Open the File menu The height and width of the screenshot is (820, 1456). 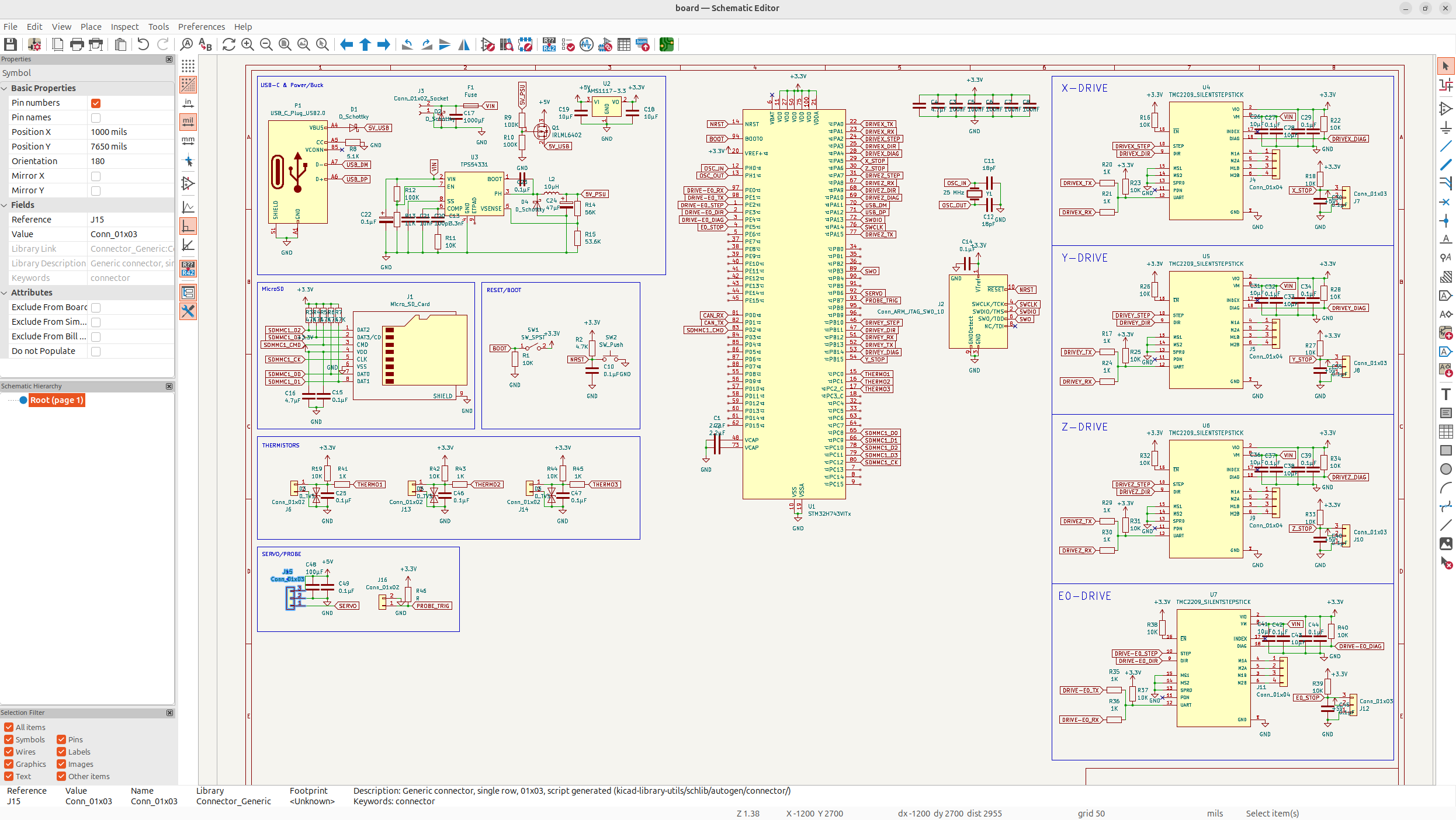coord(11,27)
